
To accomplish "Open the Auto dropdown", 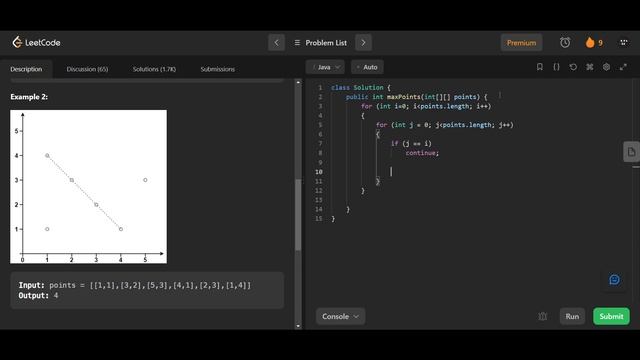I will coord(367,67).
